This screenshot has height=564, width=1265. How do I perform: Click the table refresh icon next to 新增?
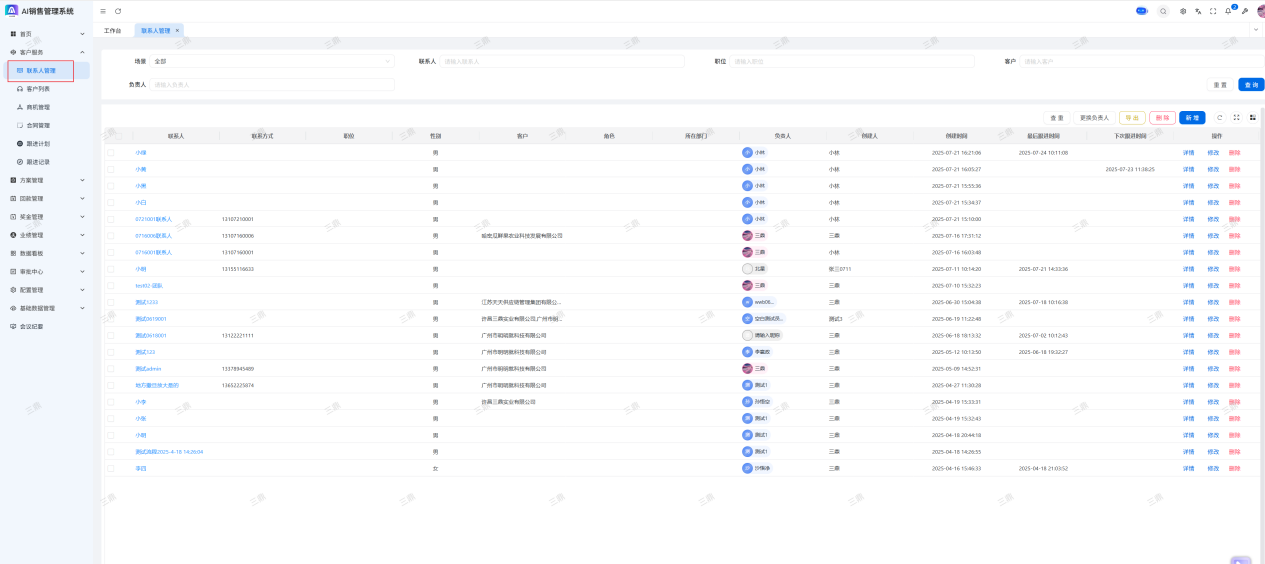(1219, 117)
